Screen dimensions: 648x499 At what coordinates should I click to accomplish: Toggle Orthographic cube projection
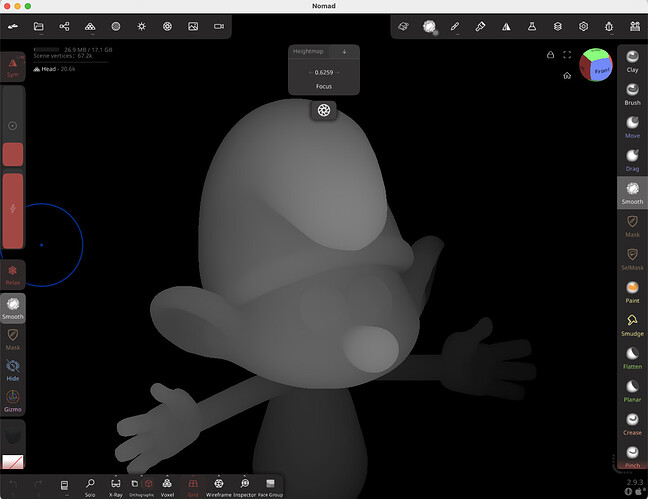148,483
